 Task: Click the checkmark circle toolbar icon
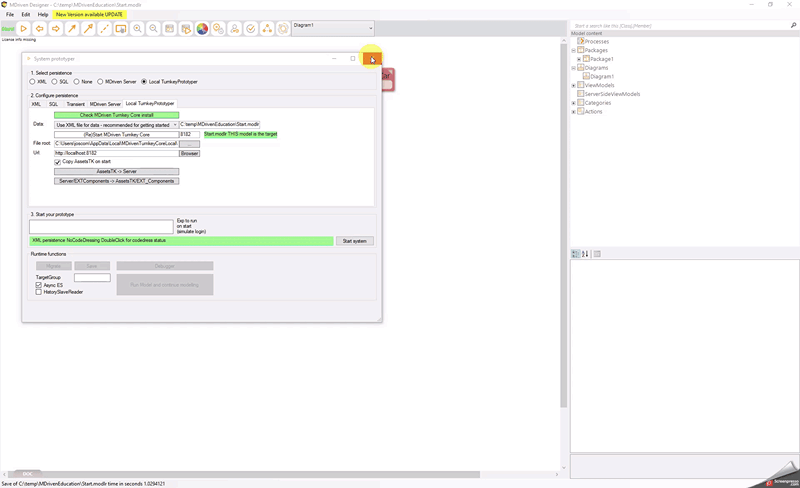click(250, 29)
